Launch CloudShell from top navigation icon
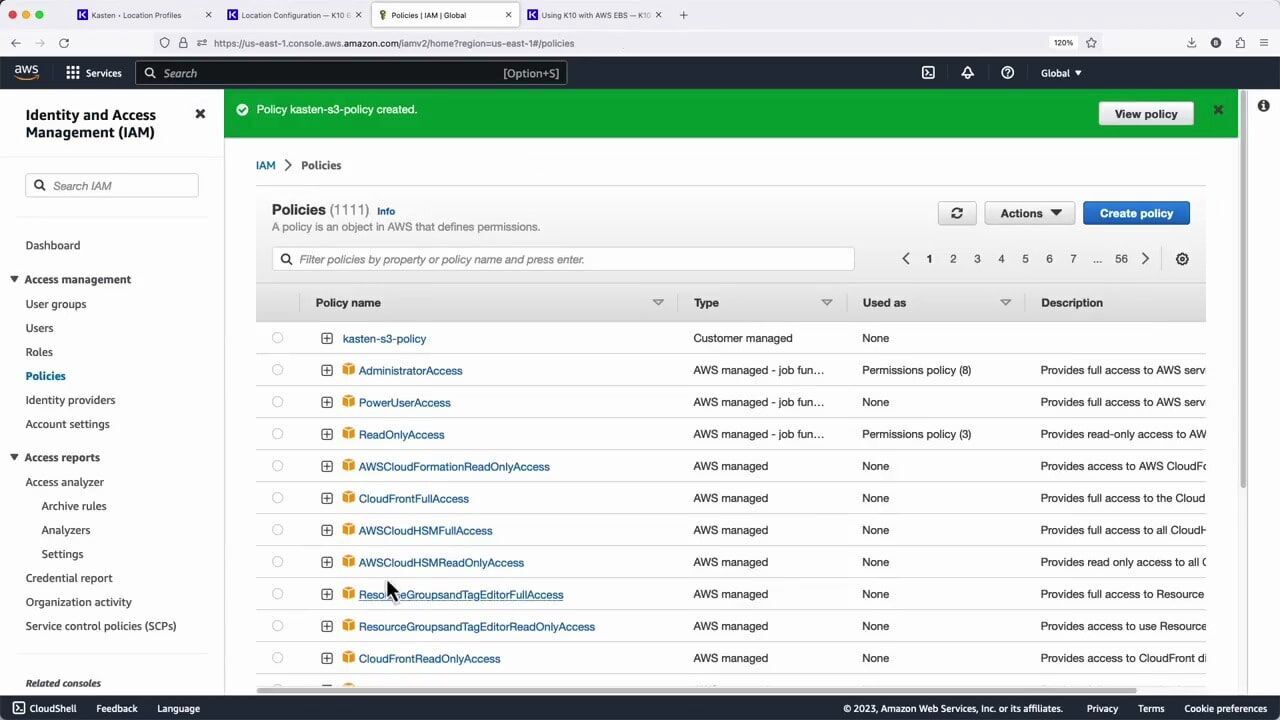The image size is (1280, 720). [x=928, y=73]
